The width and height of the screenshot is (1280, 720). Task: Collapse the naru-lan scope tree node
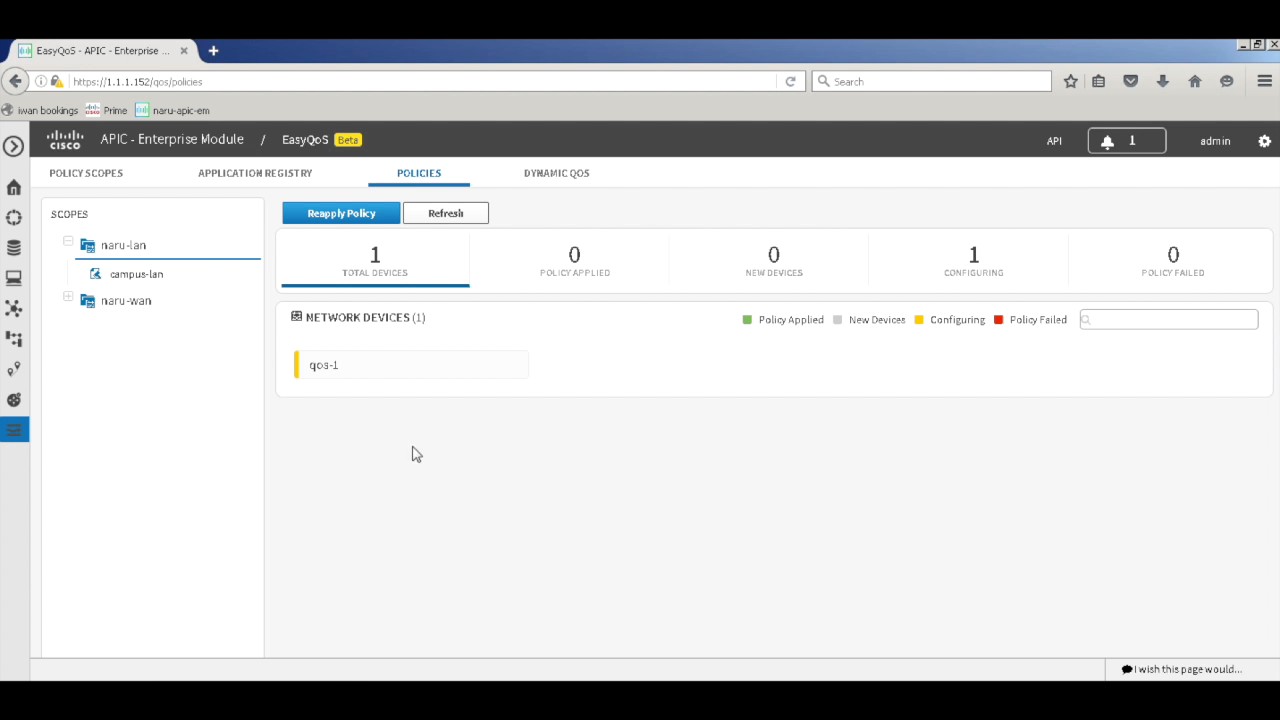68,241
